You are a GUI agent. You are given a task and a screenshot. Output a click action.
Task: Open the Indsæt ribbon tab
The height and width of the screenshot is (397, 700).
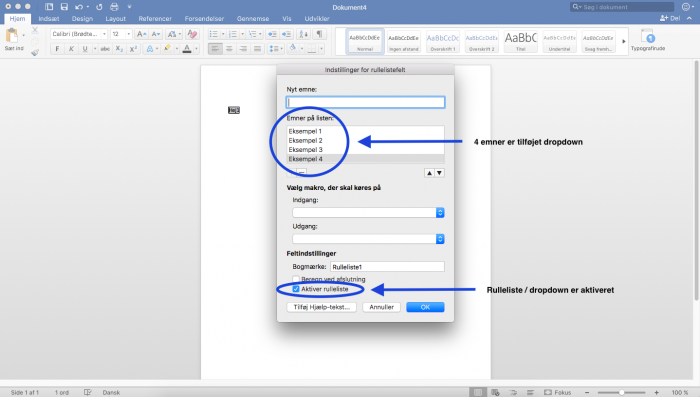49,19
